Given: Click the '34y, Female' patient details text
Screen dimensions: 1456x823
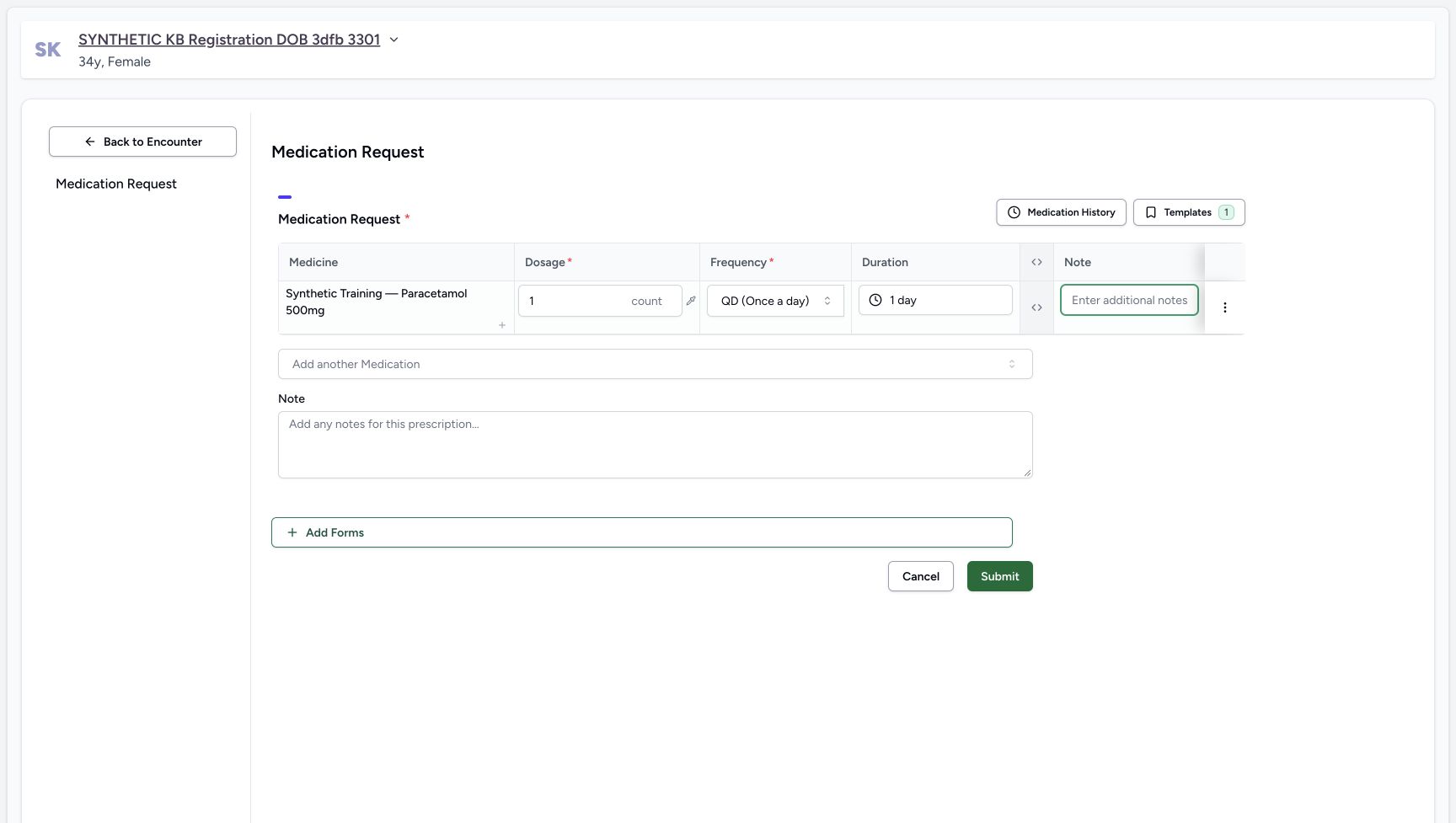Looking at the screenshot, I should (x=115, y=61).
